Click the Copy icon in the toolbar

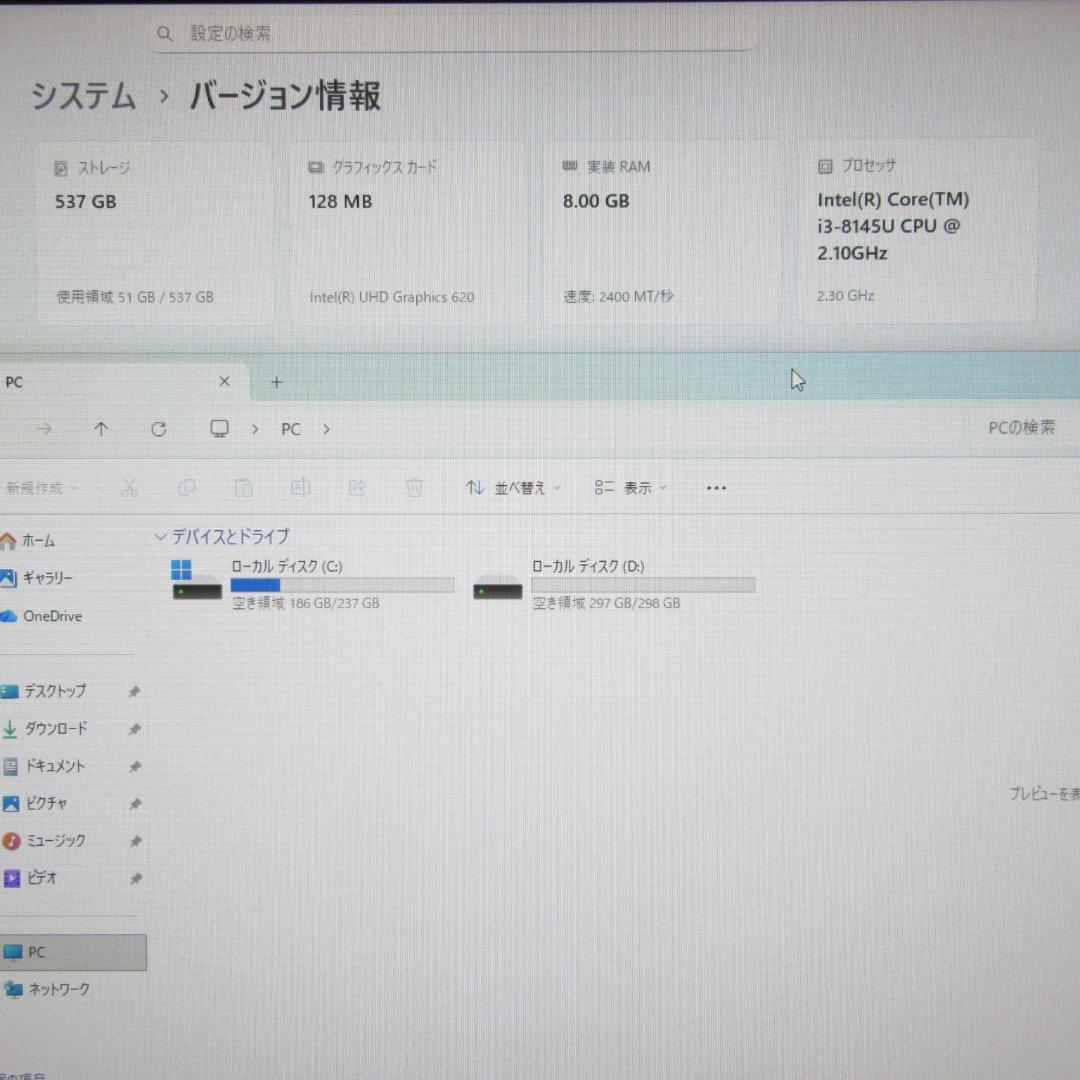187,487
